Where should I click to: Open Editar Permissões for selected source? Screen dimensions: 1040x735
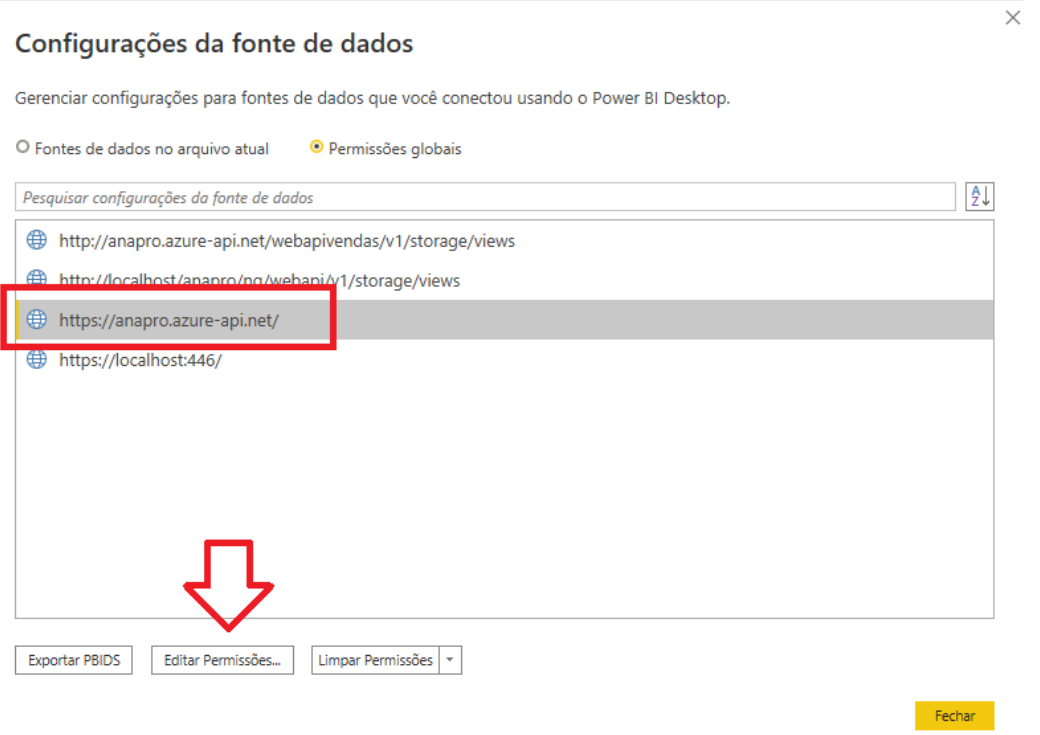222,660
